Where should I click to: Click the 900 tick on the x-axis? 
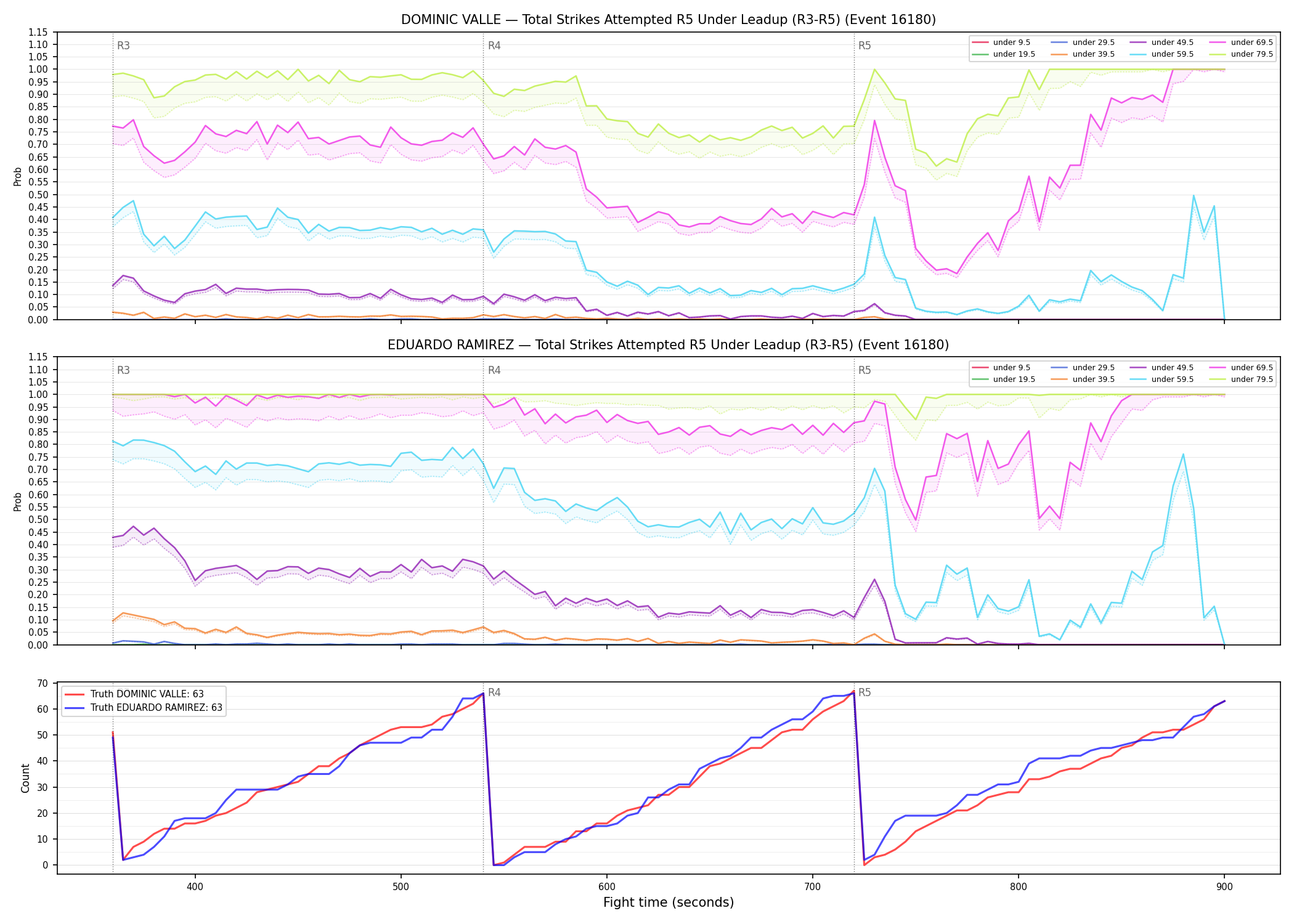pos(1224,887)
